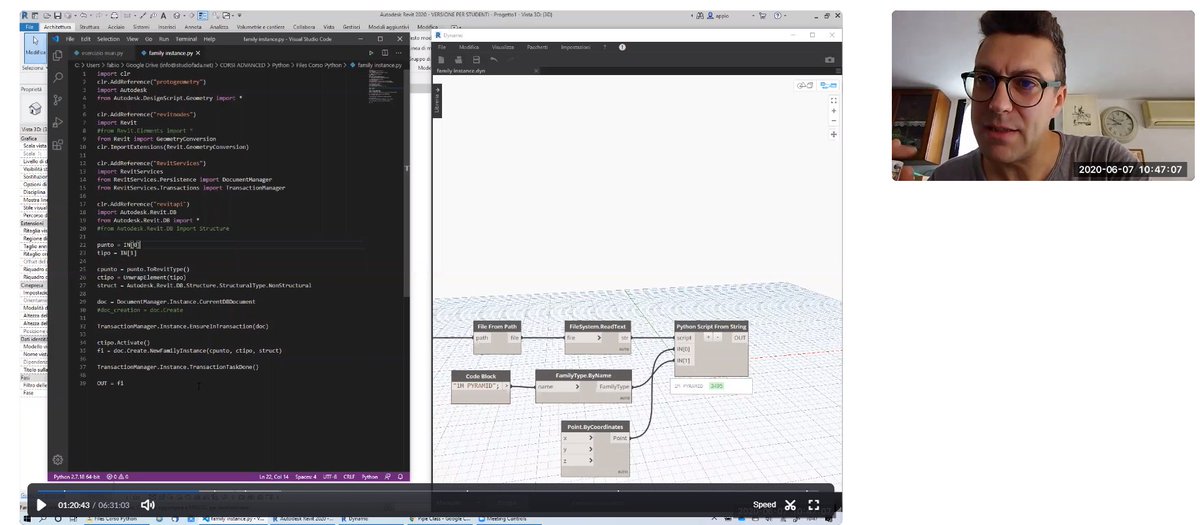The height and width of the screenshot is (525, 1200).
Task: Open the Extensions icon in VS Code
Action: coord(58,145)
